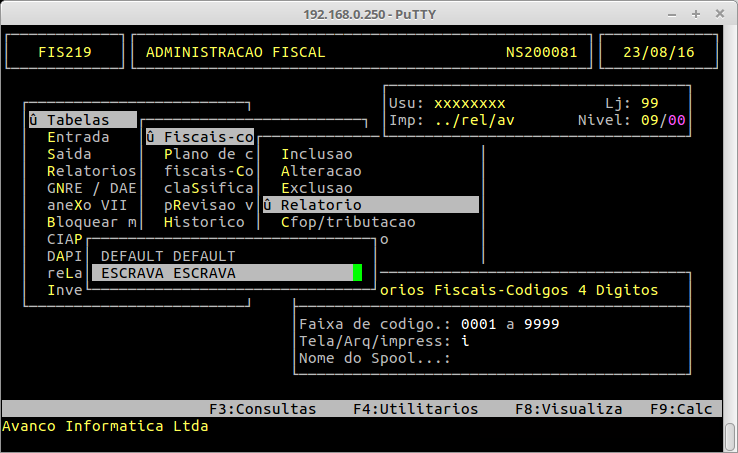Choose Historico in the Fiscais submenu
This screenshot has width=738, height=453.
(204, 222)
